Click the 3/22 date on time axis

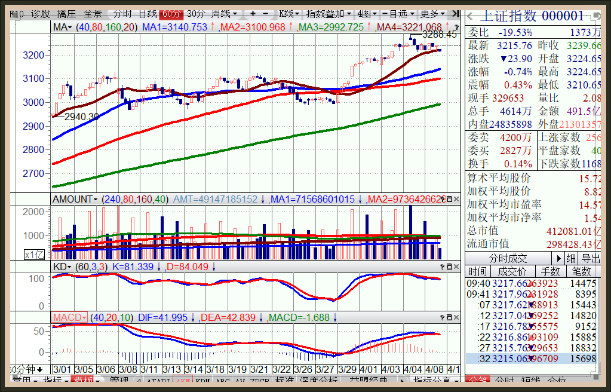(x=282, y=369)
